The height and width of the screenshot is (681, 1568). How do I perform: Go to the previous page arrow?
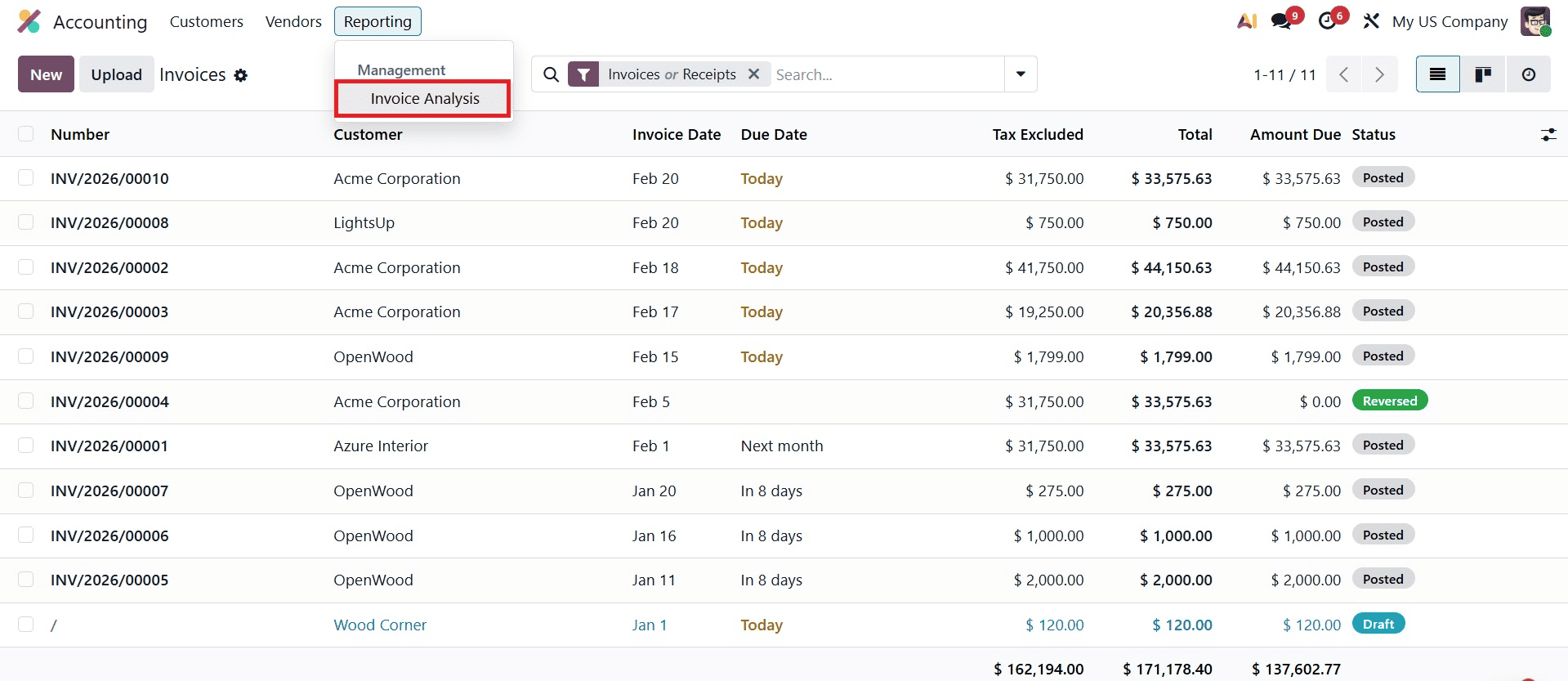click(x=1344, y=74)
